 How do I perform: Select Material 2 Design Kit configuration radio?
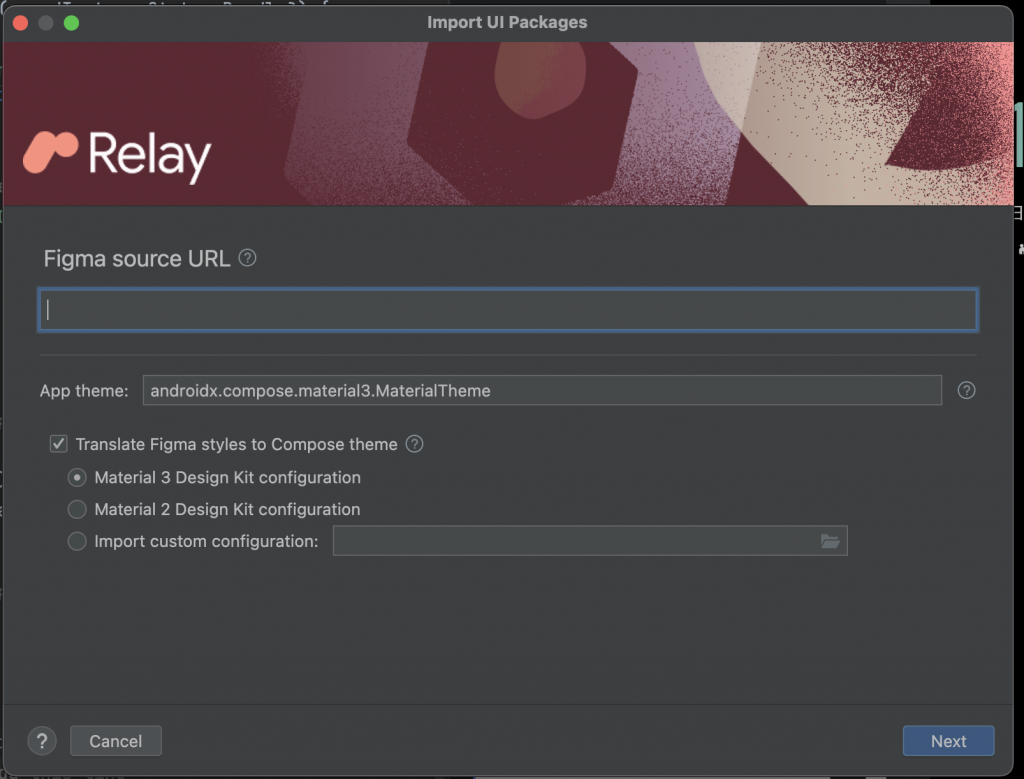77,509
